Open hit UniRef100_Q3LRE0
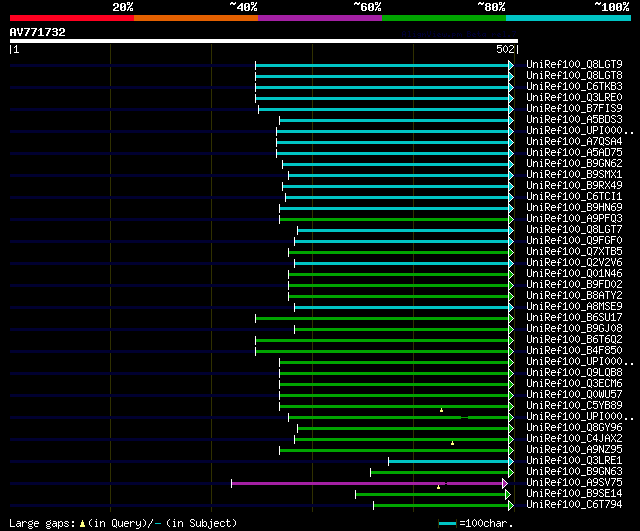This screenshot has width=640, height=531. point(574,98)
